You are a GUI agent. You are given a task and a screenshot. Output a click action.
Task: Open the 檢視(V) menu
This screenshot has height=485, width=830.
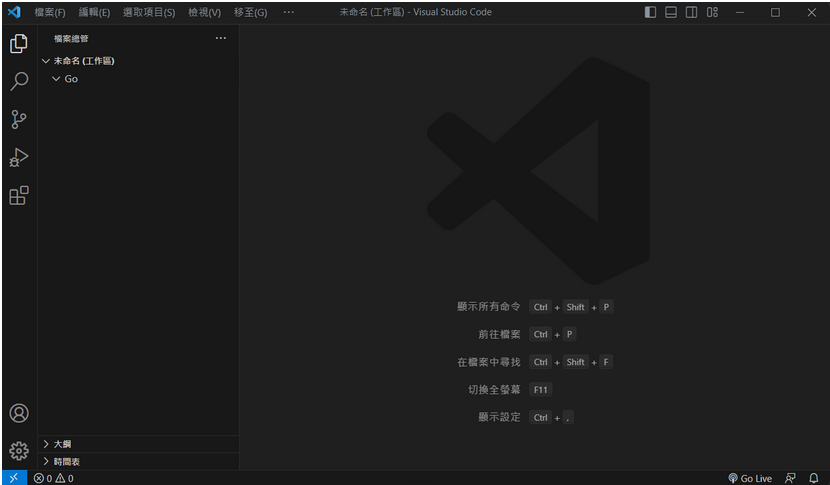(204, 12)
